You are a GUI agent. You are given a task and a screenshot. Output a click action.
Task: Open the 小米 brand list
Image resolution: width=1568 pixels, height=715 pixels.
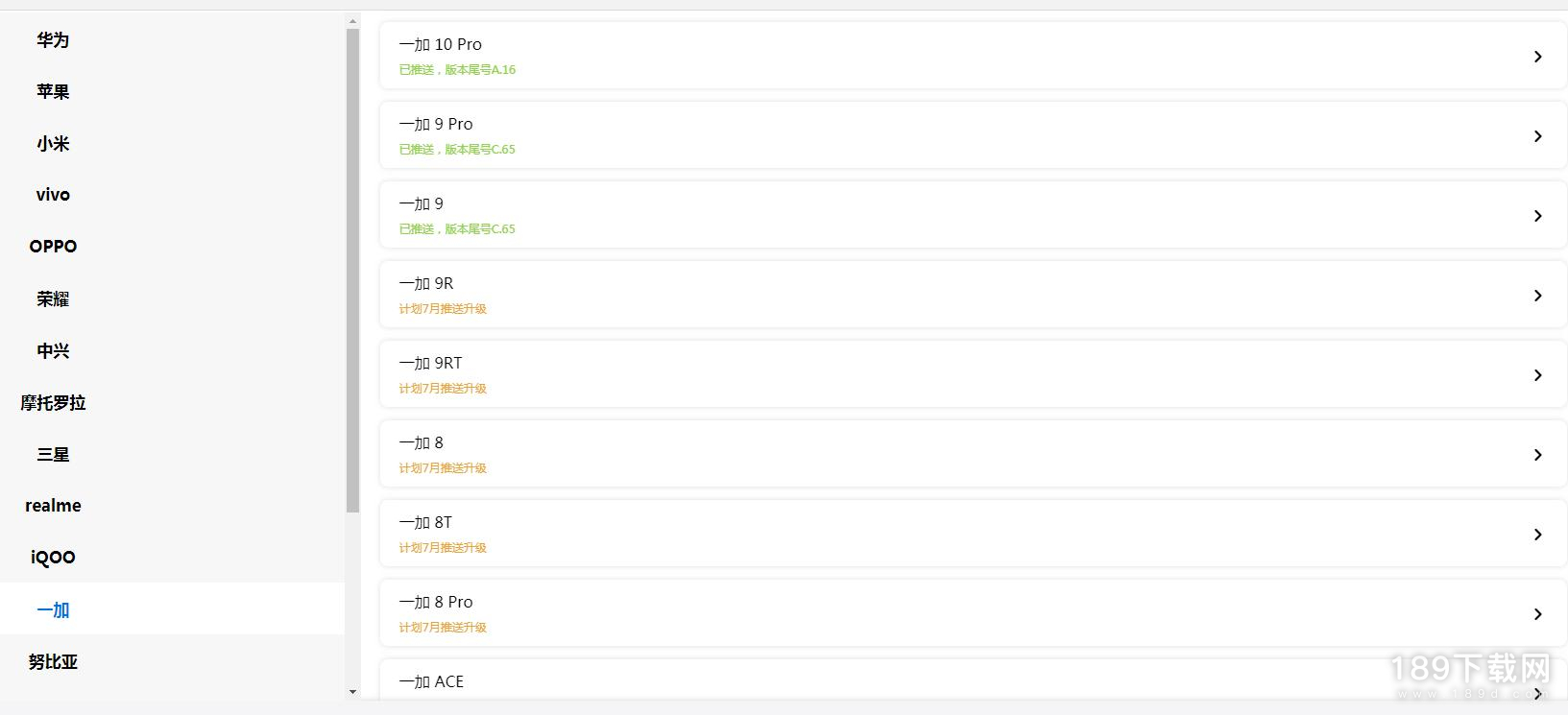tap(53, 144)
